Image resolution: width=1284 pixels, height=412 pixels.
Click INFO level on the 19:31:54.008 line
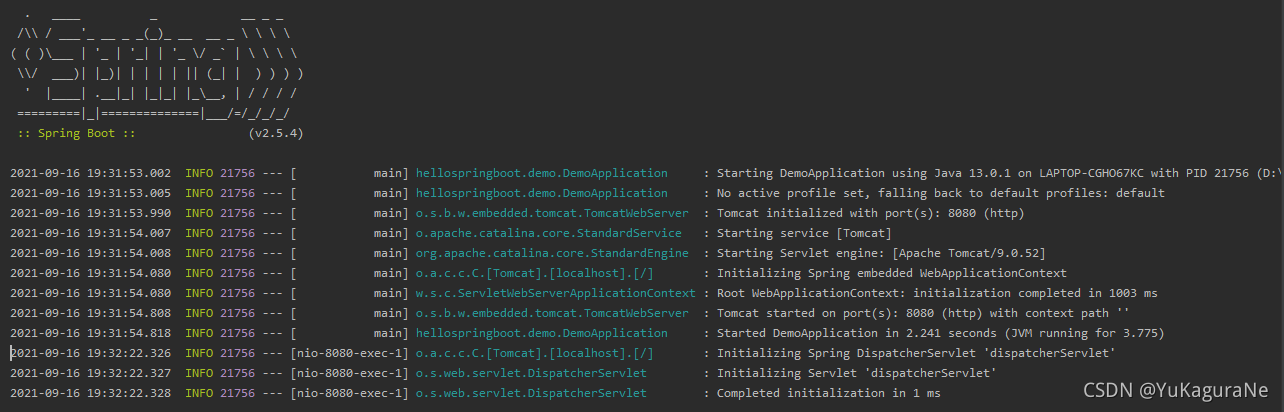click(200, 253)
